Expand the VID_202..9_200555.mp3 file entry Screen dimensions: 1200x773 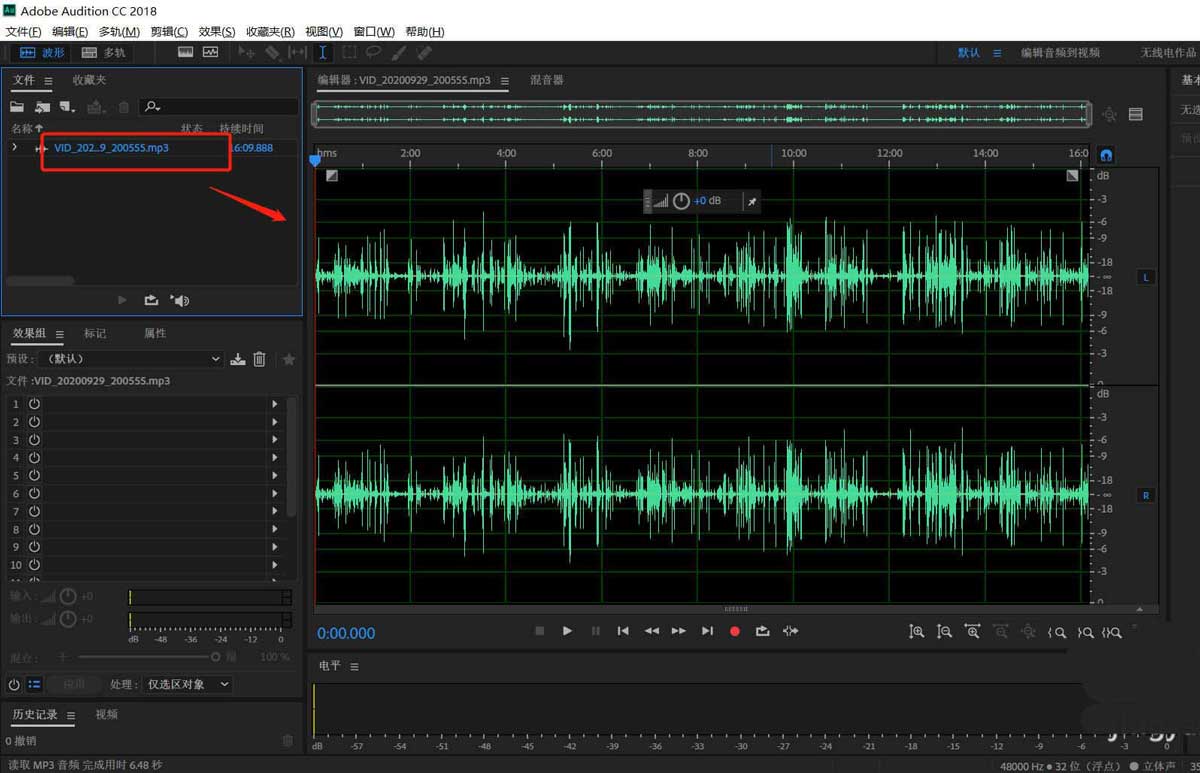pyautogui.click(x=14, y=148)
